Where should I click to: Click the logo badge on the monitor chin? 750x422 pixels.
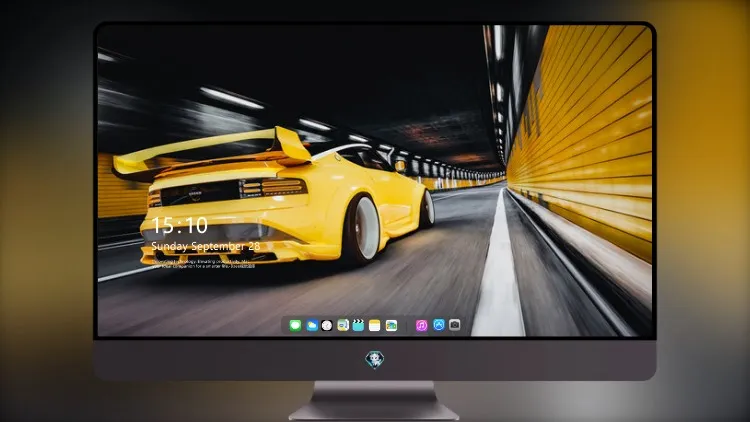[x=375, y=360]
